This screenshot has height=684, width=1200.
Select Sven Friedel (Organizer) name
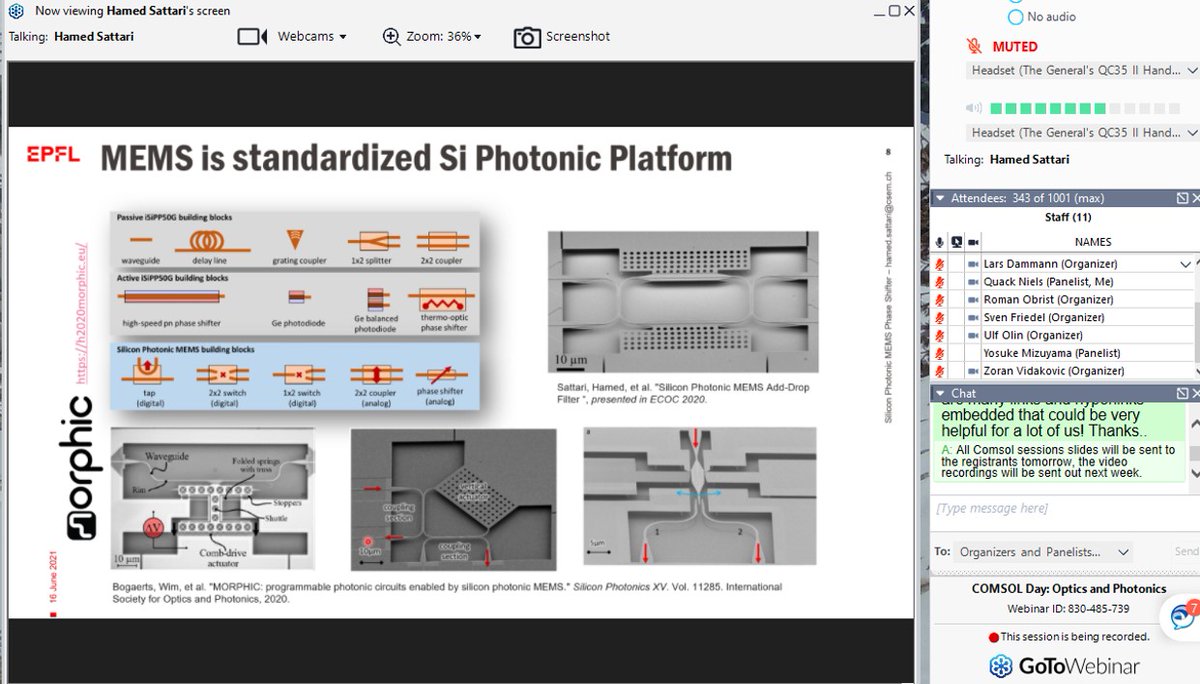click(x=1043, y=318)
